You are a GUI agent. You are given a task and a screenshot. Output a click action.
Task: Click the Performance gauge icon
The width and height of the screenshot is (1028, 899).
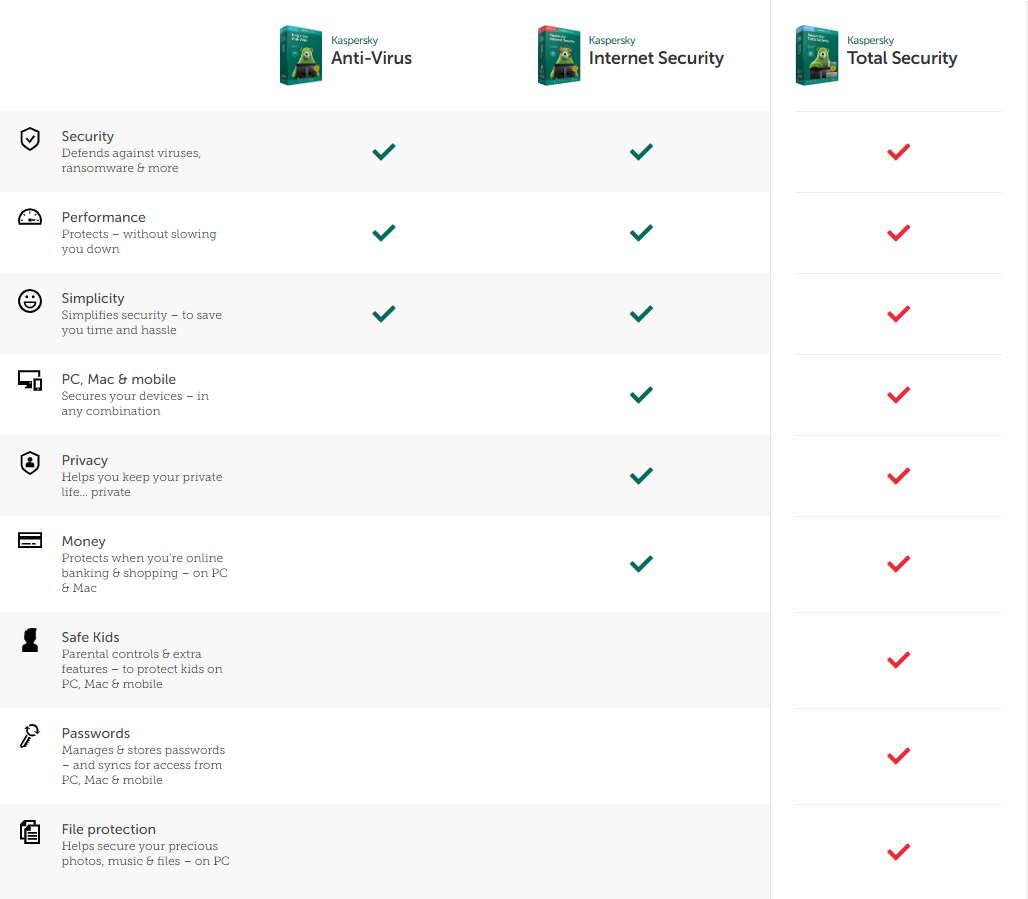[x=30, y=217]
